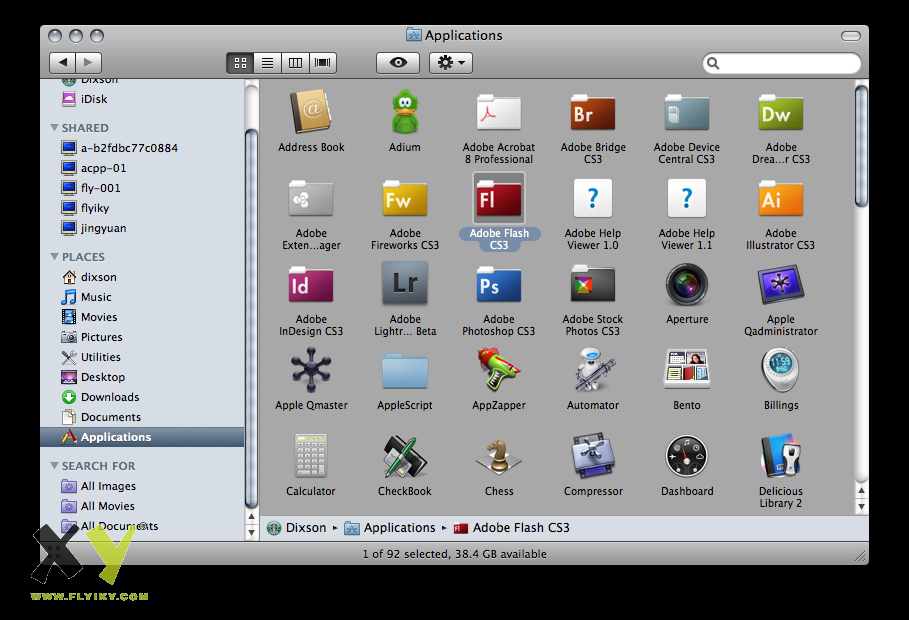The height and width of the screenshot is (620, 909).
Task: Select the AppZapper ray gun icon
Action: 499,369
